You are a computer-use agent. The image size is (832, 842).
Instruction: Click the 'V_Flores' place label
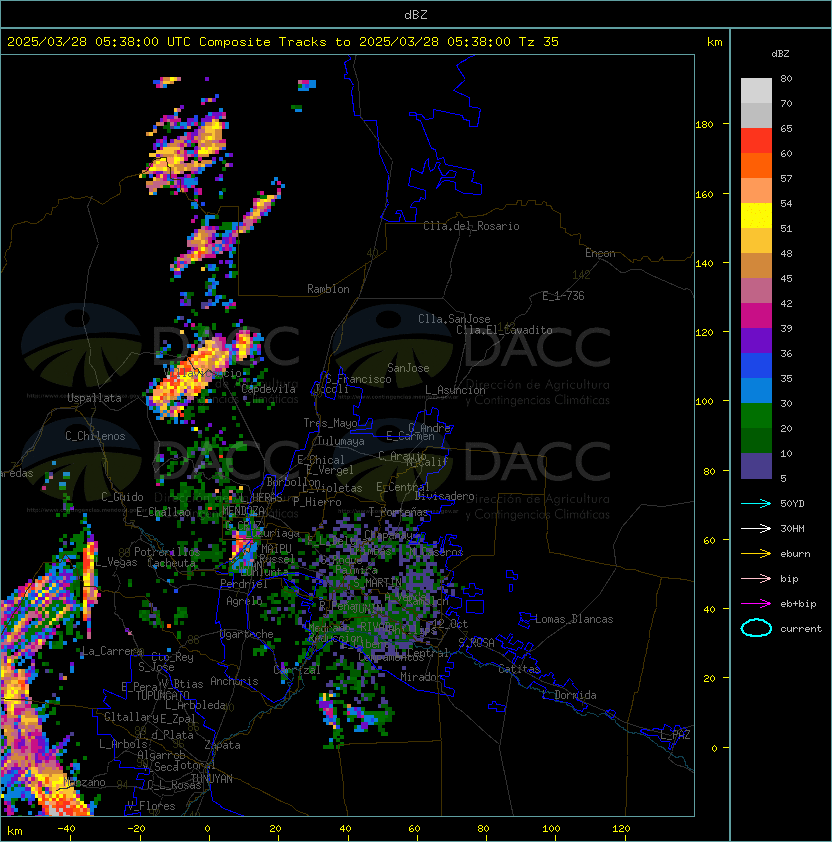point(151,806)
